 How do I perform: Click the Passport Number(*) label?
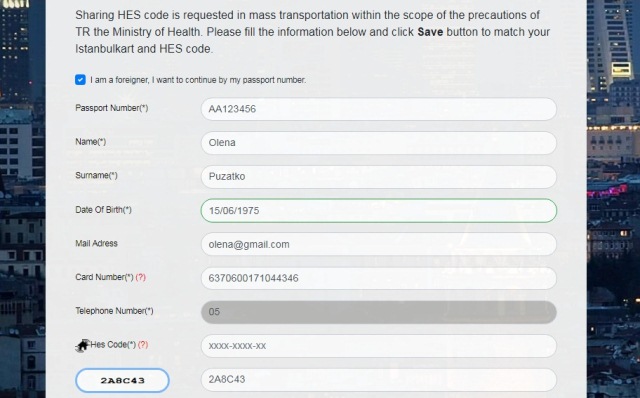[x=112, y=108]
